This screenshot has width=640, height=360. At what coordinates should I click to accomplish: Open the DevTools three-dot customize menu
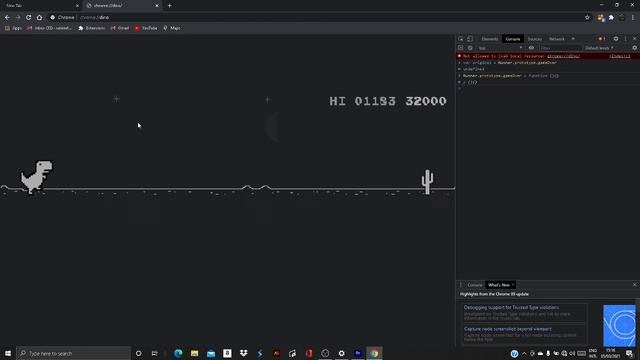click(625, 39)
